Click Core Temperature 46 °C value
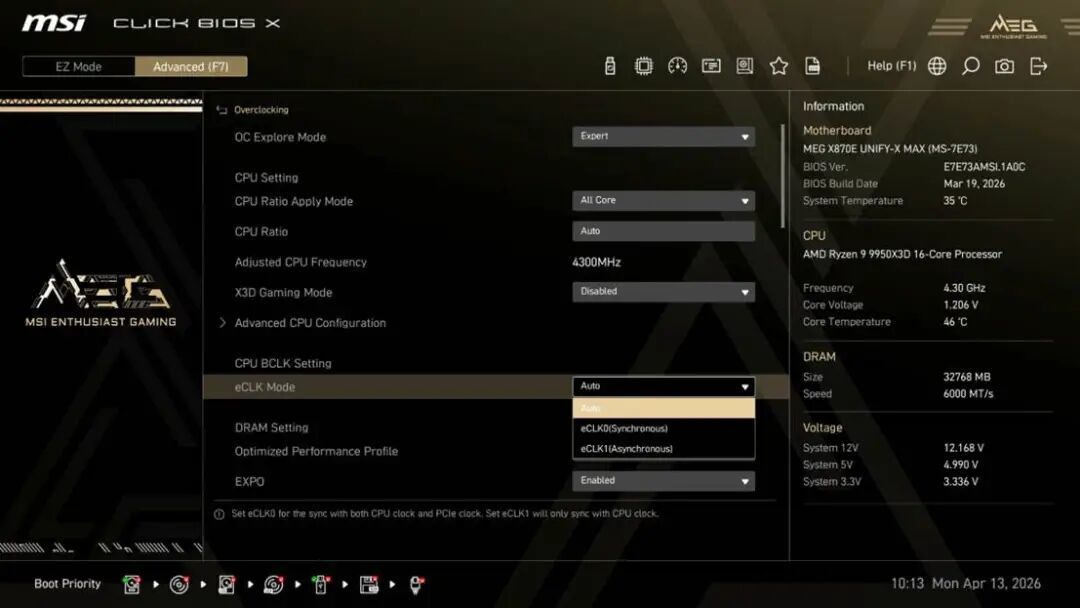This screenshot has height=608, width=1080. 955,322
